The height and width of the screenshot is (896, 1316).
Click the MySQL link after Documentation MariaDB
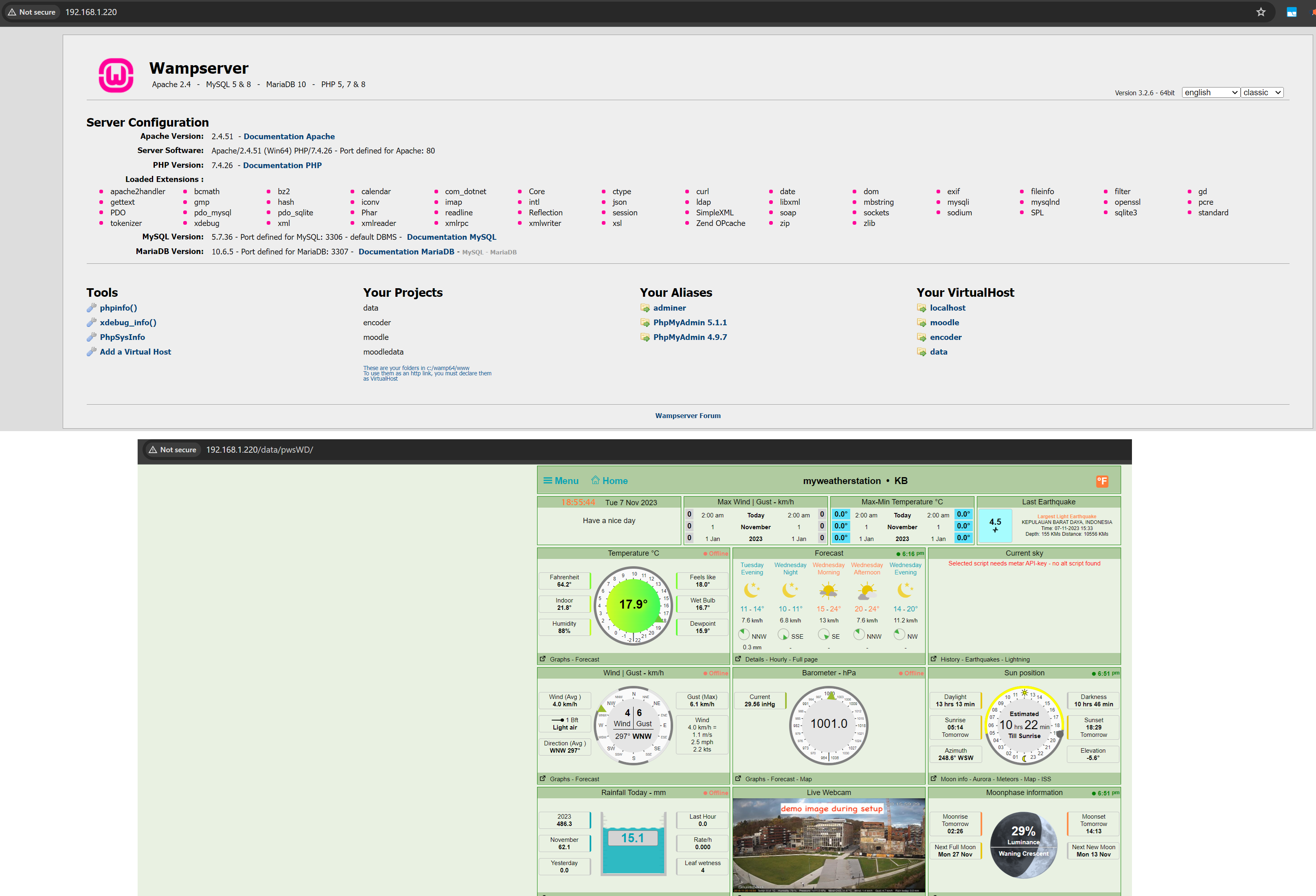[472, 252]
